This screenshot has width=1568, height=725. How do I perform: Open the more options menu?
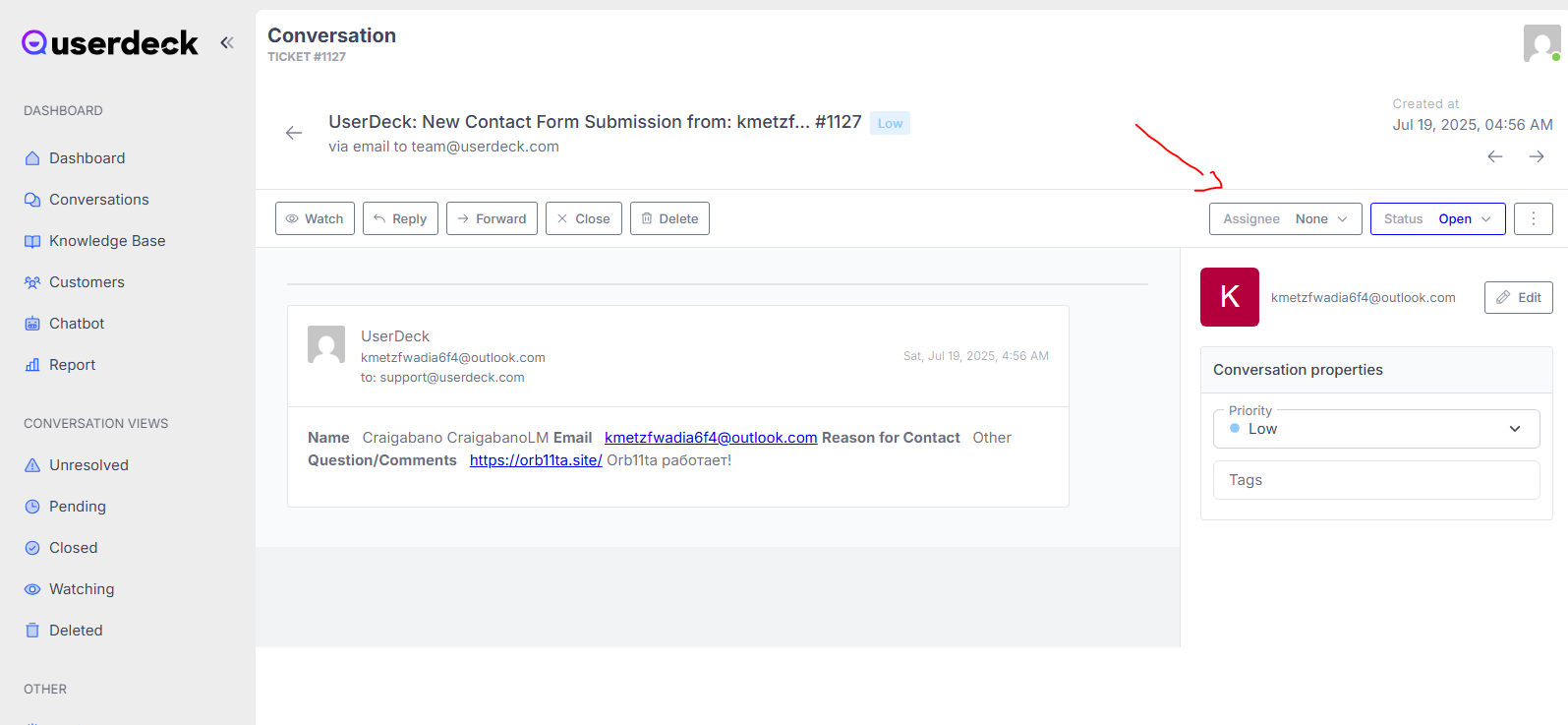coord(1534,218)
